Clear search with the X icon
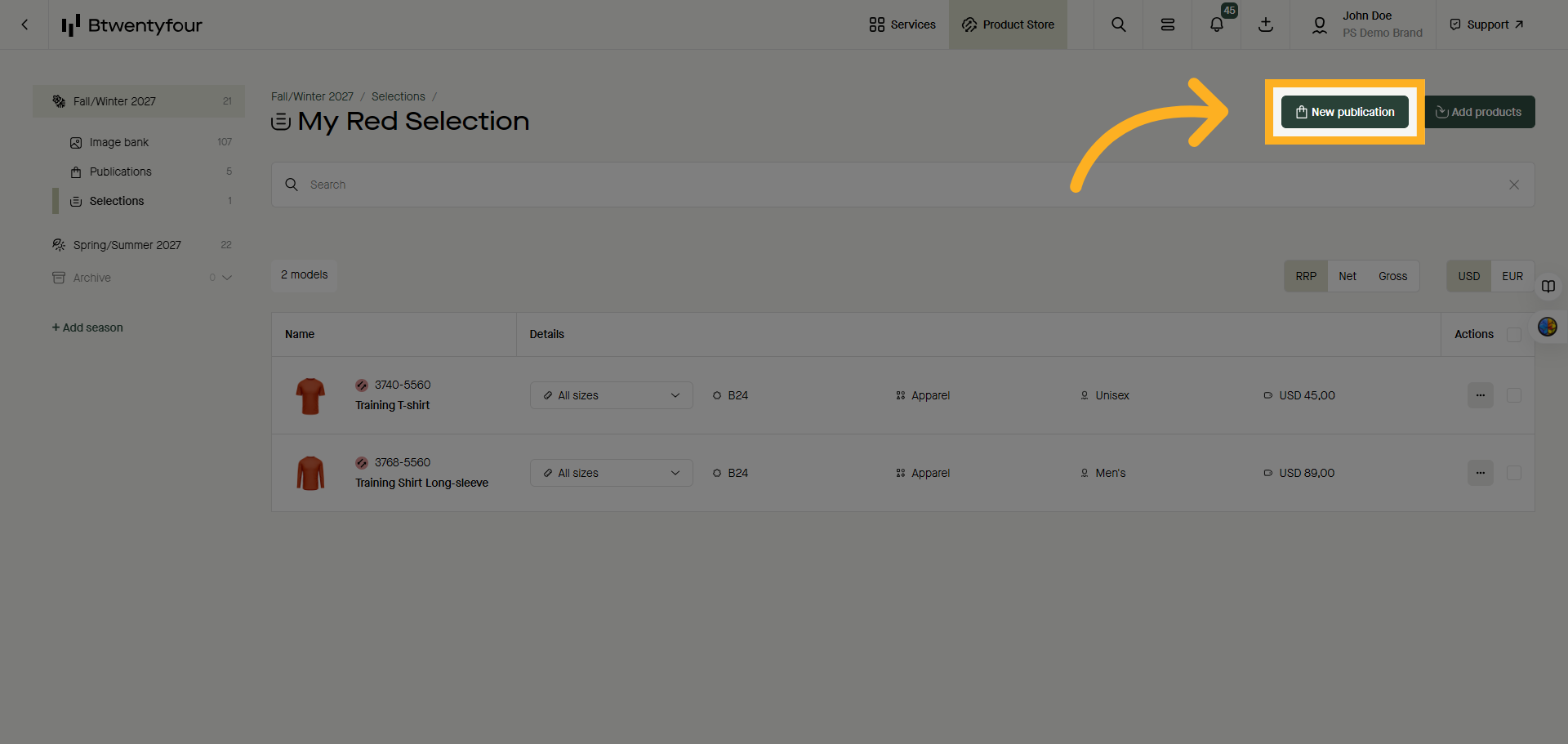Image resolution: width=1568 pixels, height=744 pixels. tap(1513, 185)
